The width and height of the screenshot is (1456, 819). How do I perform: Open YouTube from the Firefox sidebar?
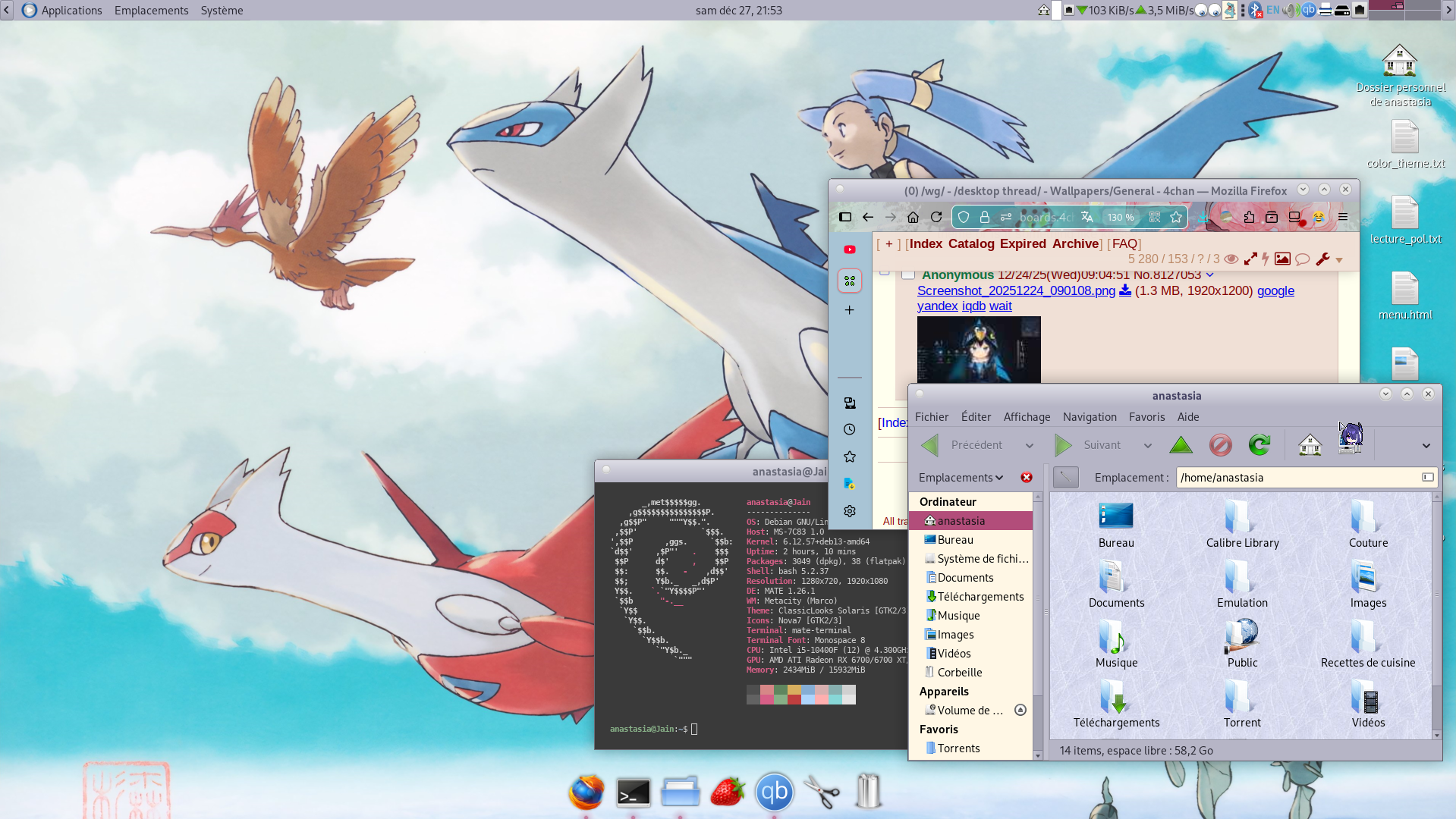850,249
